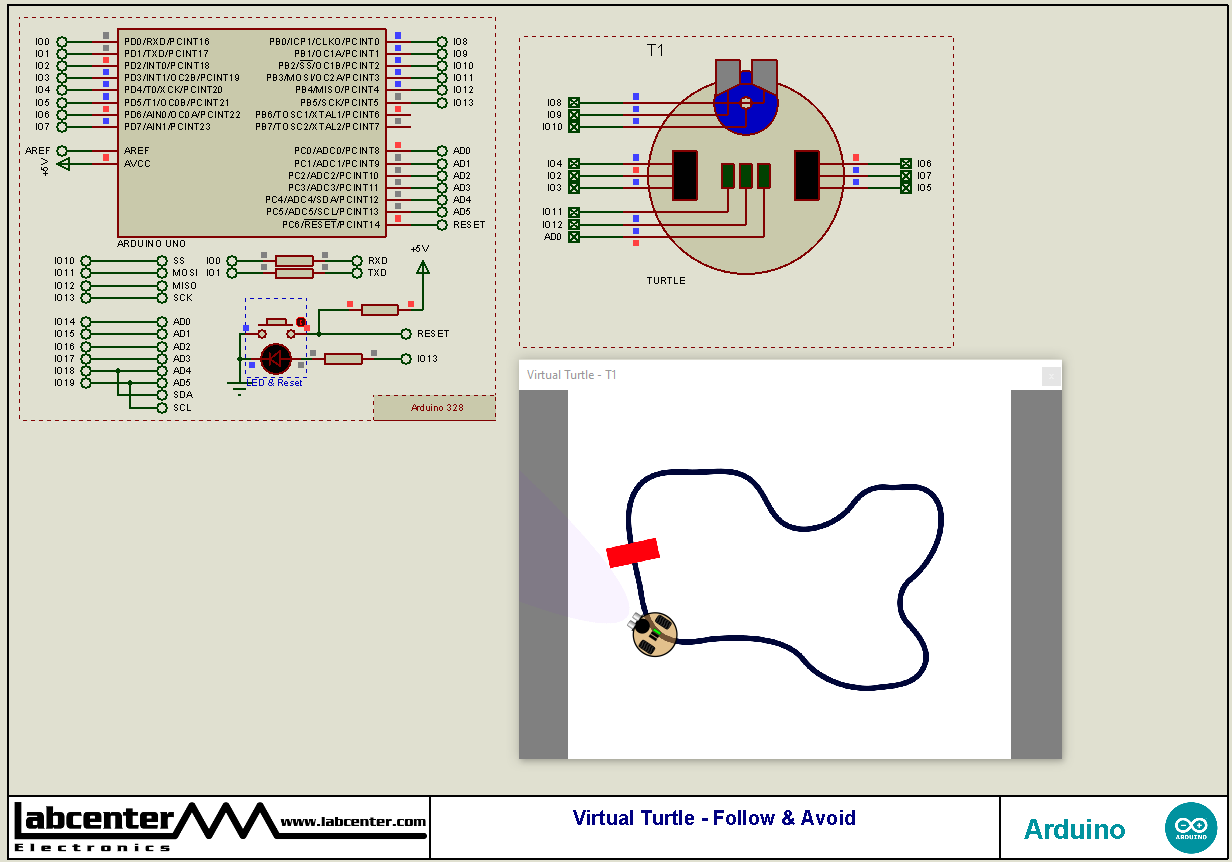Close the Virtual Turtle - T1 window
Screen dimensions: 1232x862
[x=1051, y=376]
